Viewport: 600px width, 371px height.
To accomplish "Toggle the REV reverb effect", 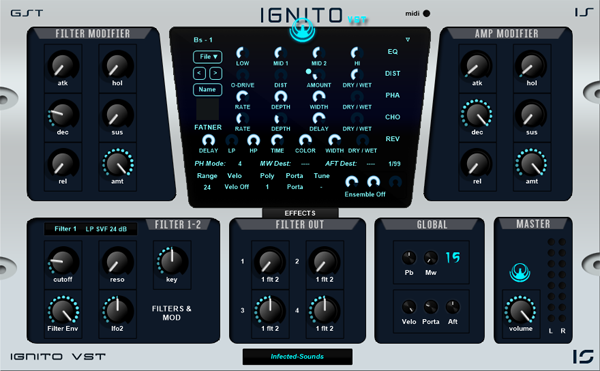I will tap(393, 139).
